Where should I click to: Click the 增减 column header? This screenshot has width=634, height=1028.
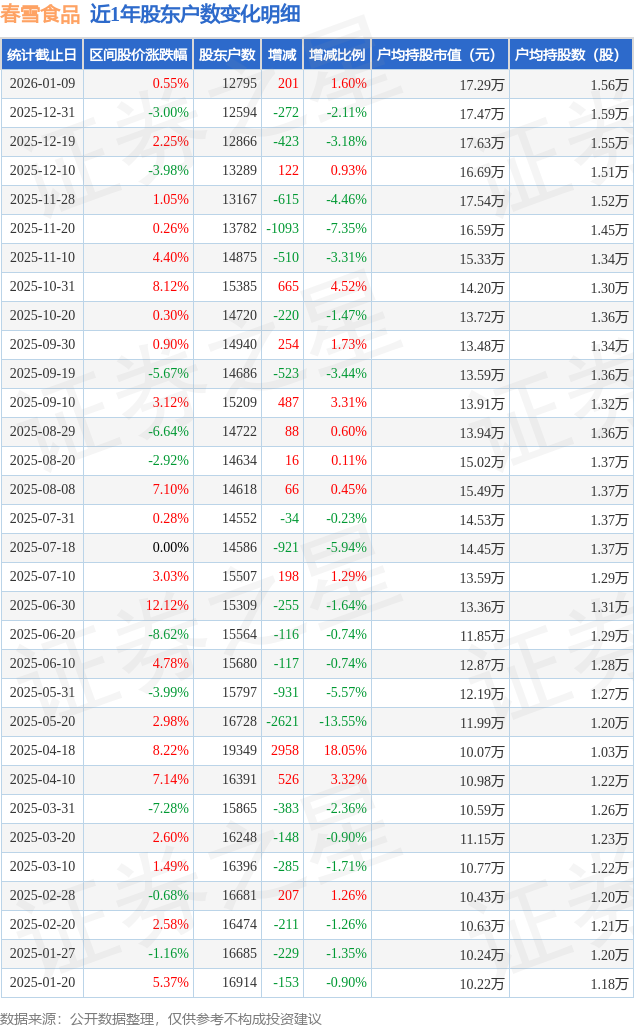[282, 55]
